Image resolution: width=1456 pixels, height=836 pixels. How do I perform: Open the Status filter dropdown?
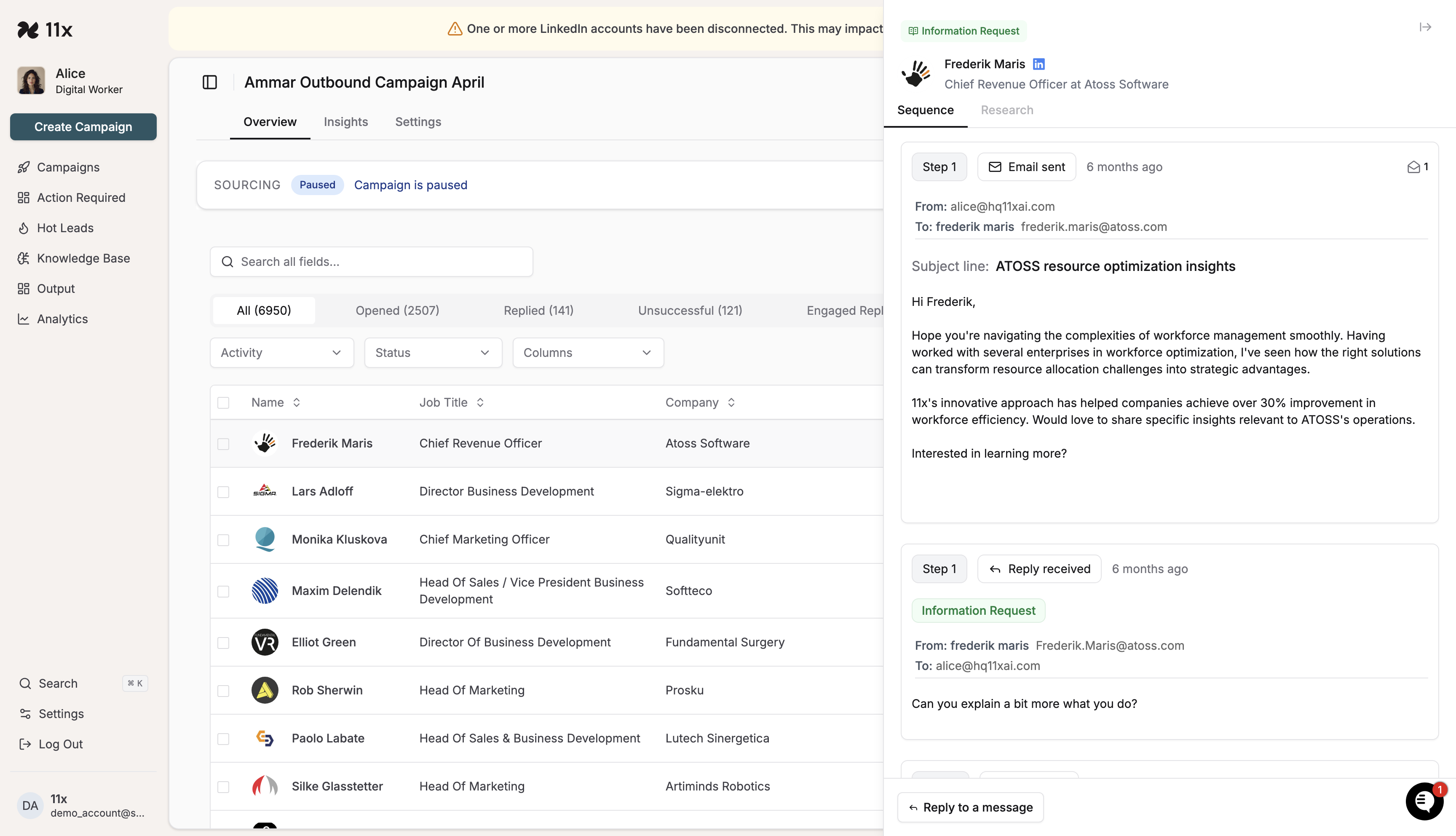[x=433, y=353]
